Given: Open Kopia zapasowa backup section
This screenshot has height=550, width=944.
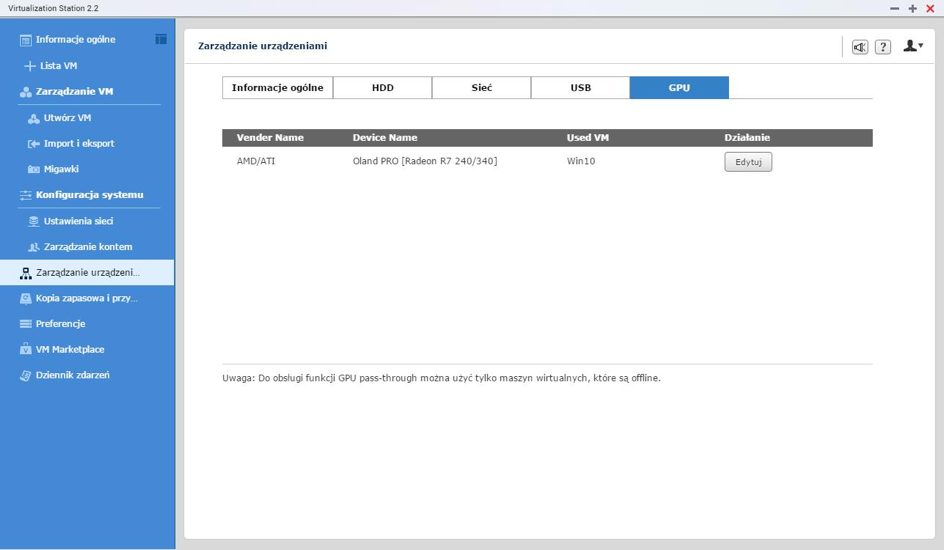Looking at the screenshot, I should [x=86, y=298].
